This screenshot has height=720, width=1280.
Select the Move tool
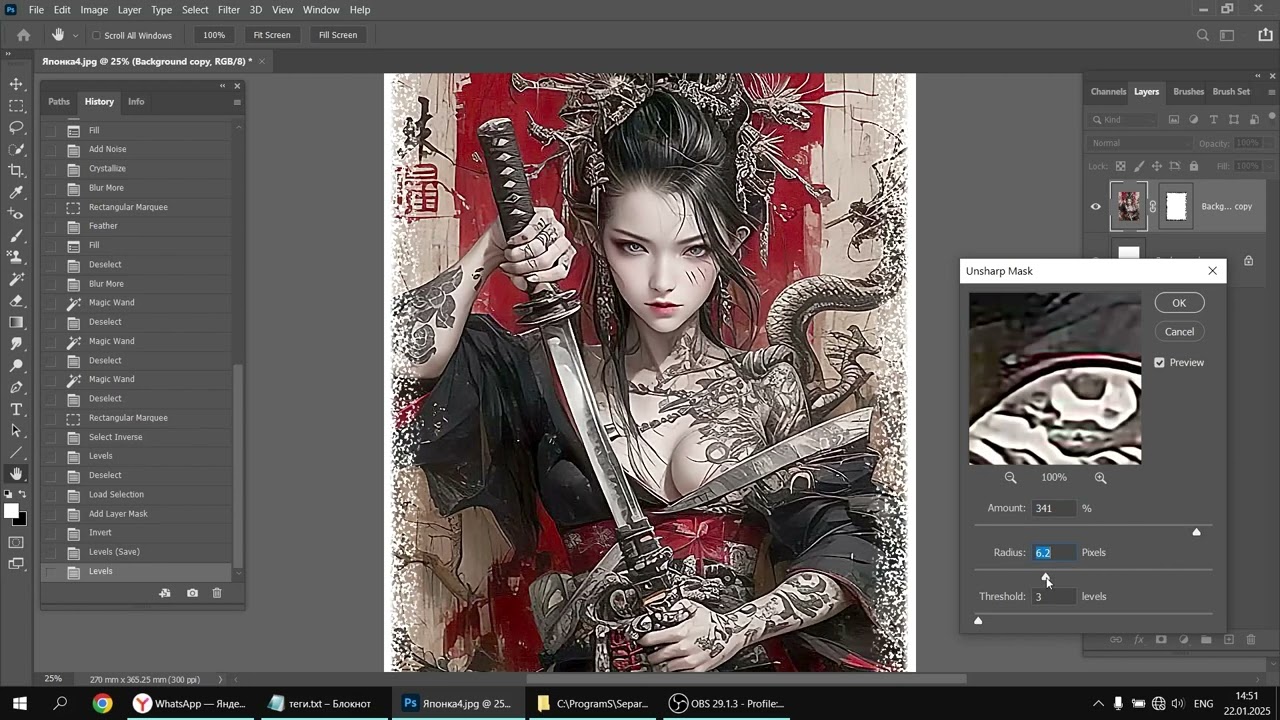[x=16, y=84]
